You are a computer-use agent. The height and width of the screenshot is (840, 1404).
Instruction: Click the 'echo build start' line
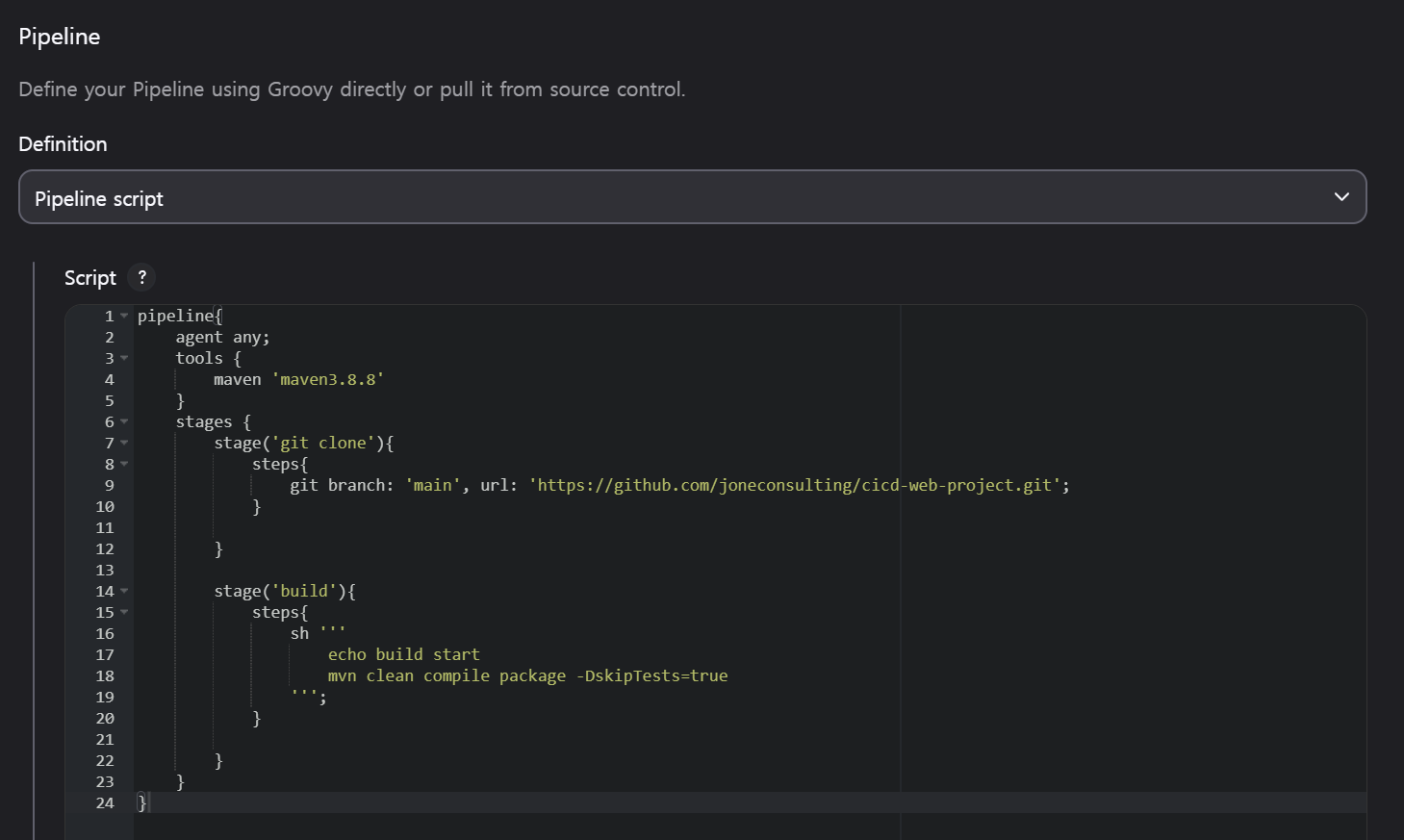tap(403, 654)
